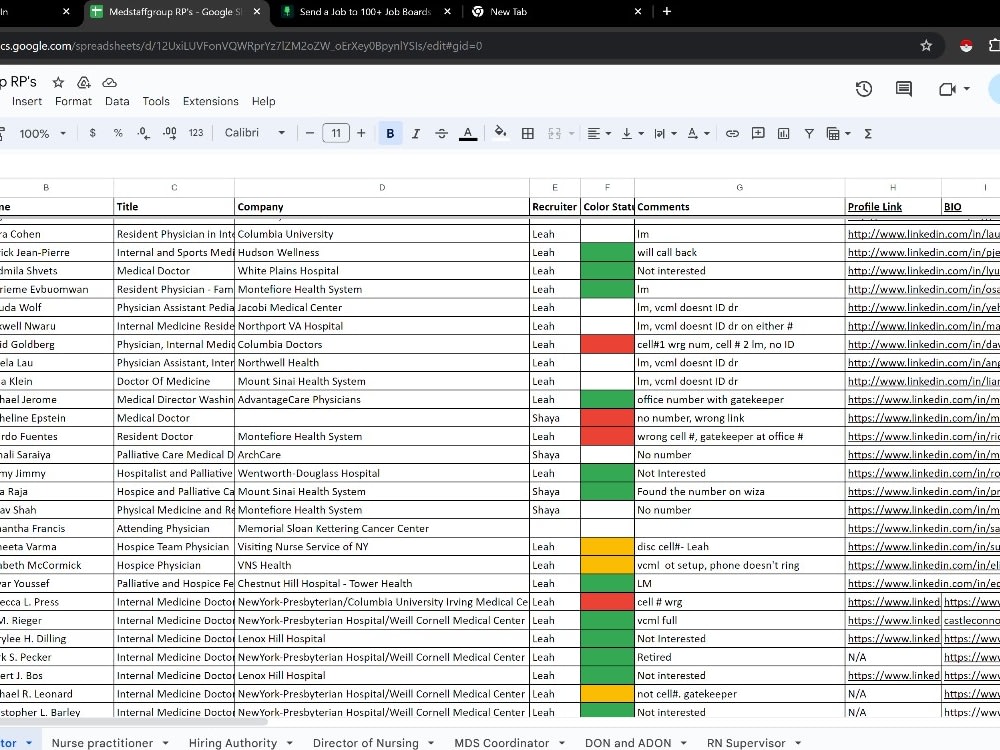Open the Calibri font dropdown
Screen dimensions: 1000x750
(x=254, y=133)
